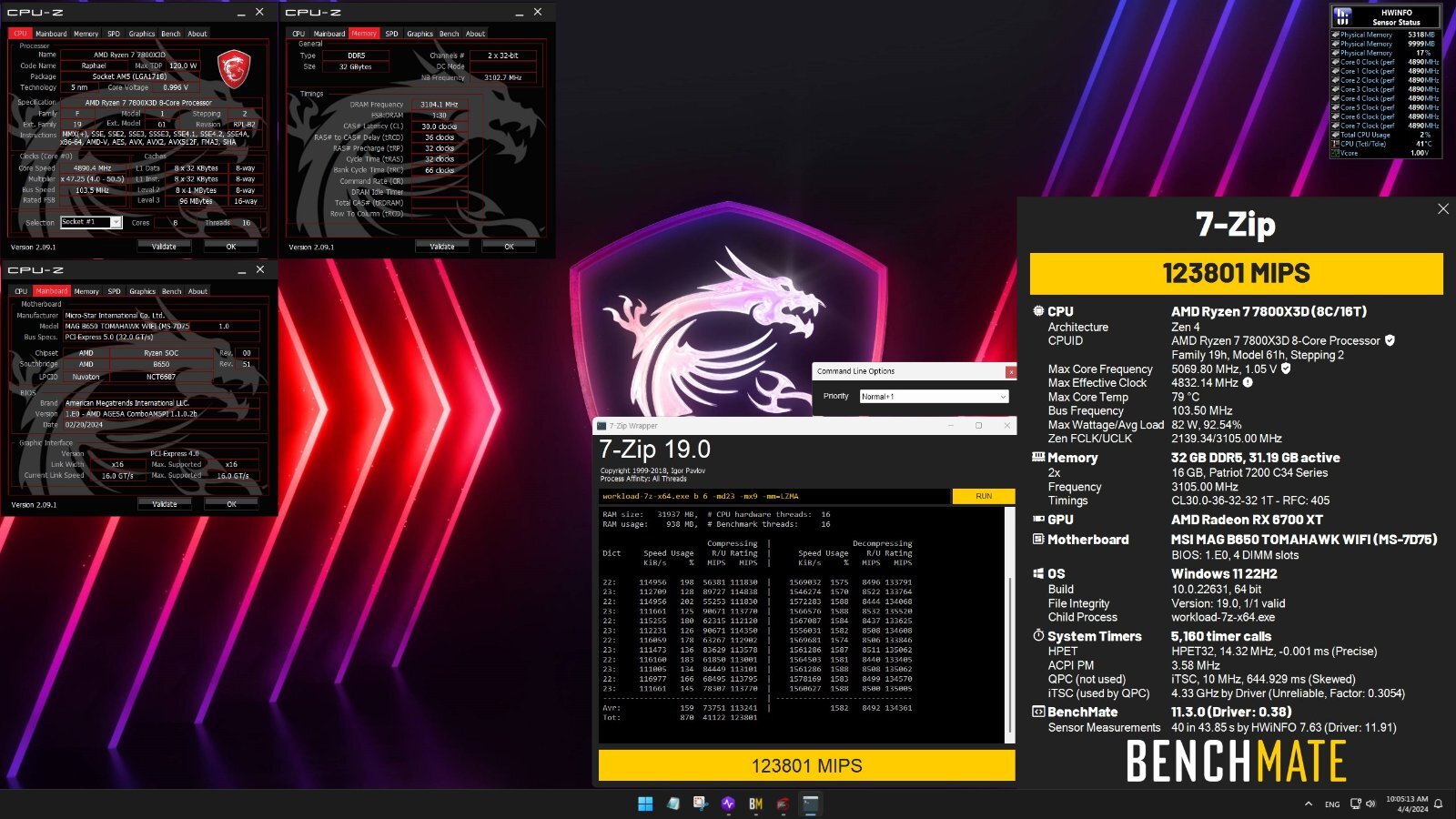Click the CAS# Latency 30.0 clocks value
The image size is (1456, 819).
(440, 126)
